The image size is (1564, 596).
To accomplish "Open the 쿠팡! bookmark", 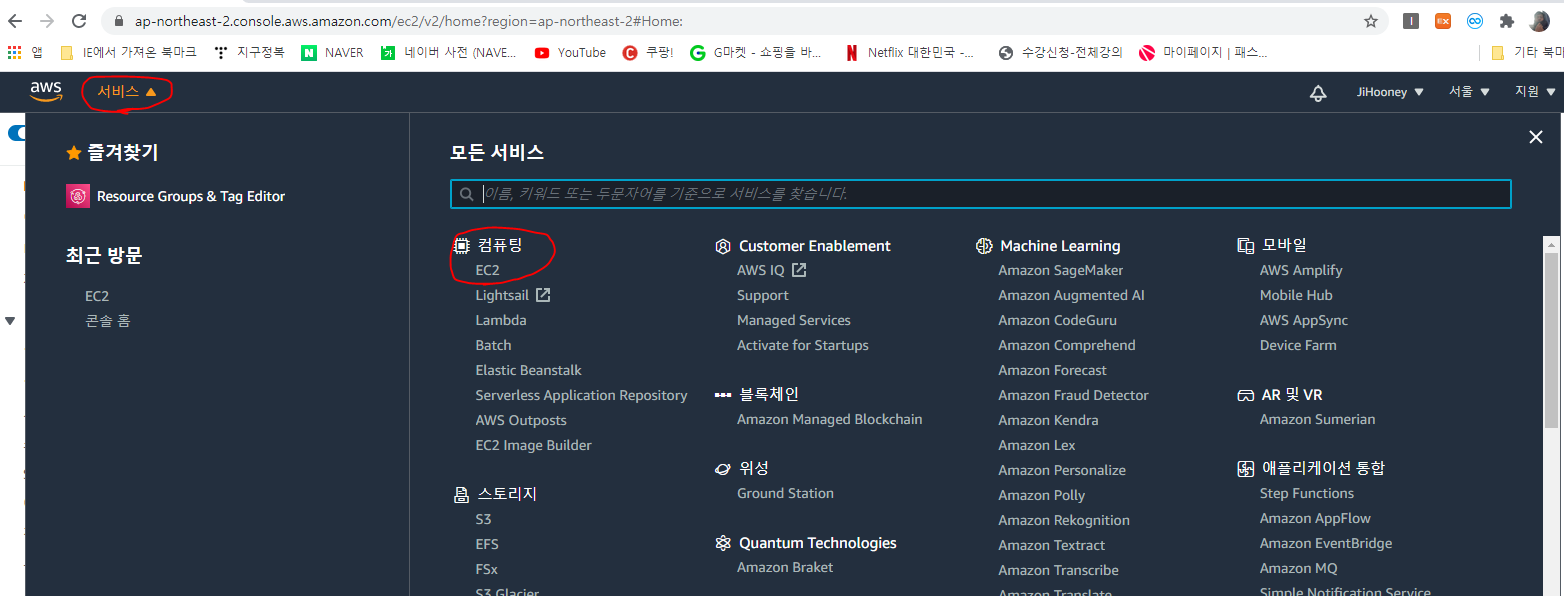I will tap(648, 53).
